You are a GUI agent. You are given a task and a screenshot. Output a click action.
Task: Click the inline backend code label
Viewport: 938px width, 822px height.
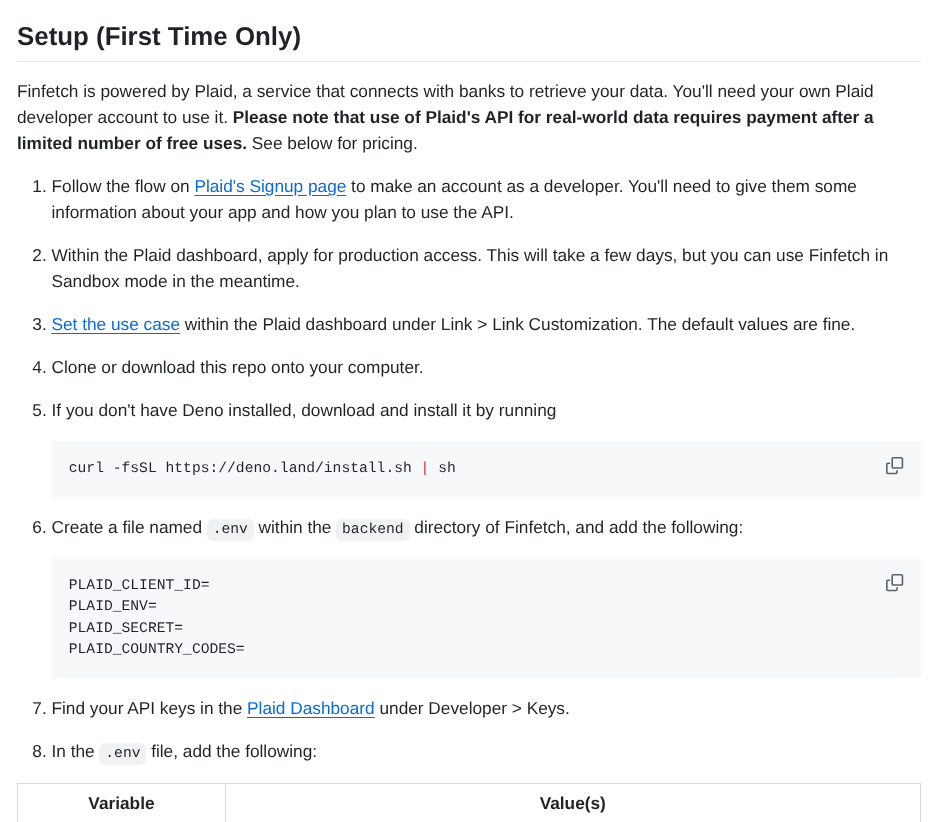coord(373,528)
